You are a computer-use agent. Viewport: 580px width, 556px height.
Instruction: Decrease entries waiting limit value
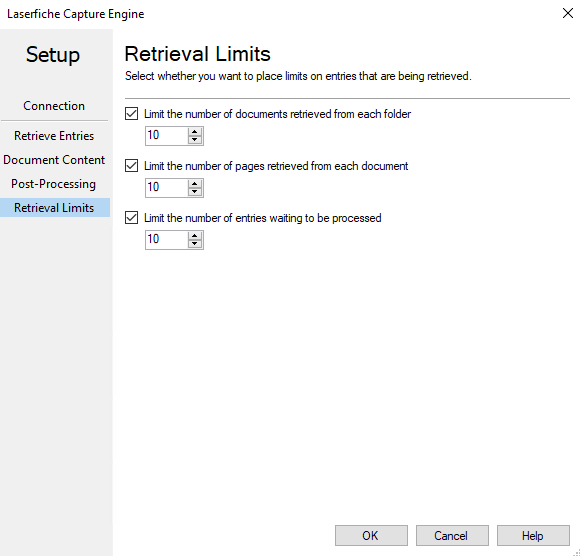pos(195,243)
